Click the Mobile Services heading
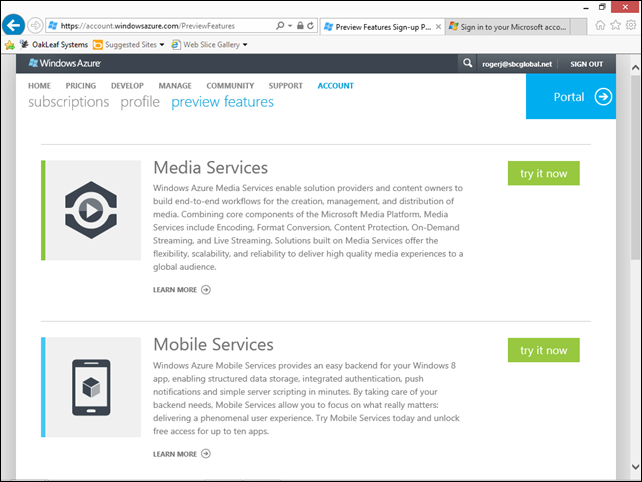This screenshot has height=482, width=642. click(213, 344)
